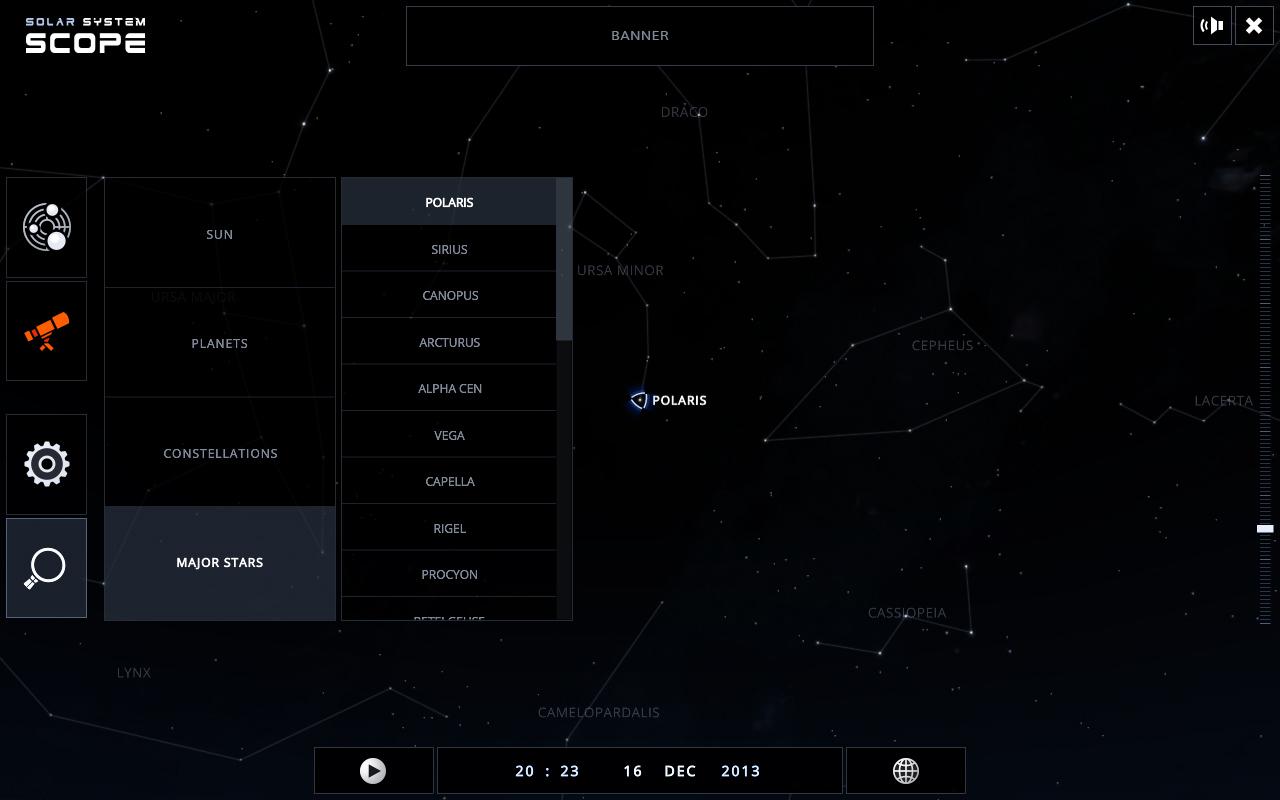This screenshot has height=800, width=1280.
Task: Select the Major Stars category
Action: click(x=220, y=563)
